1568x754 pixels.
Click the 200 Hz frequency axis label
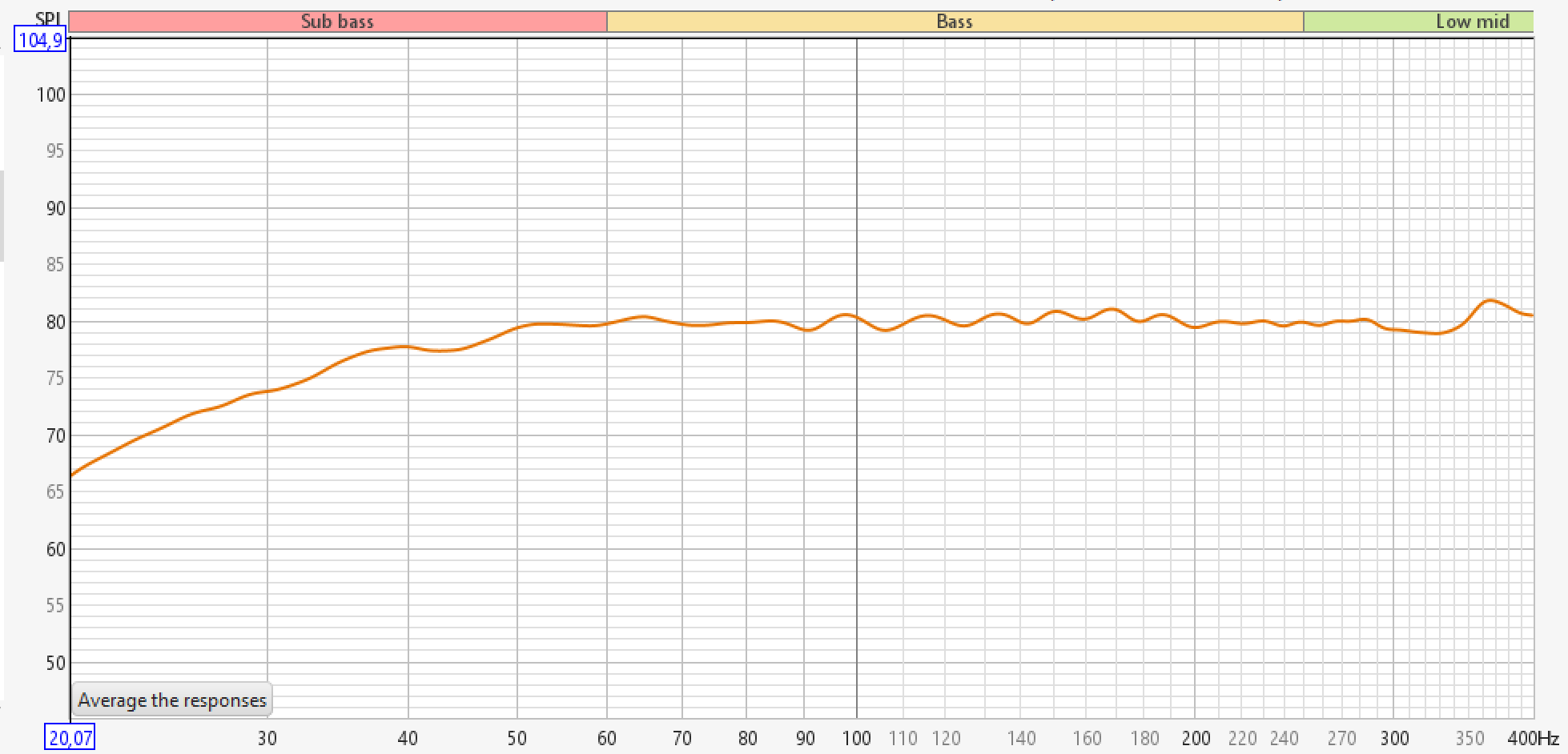pyautogui.click(x=1196, y=738)
